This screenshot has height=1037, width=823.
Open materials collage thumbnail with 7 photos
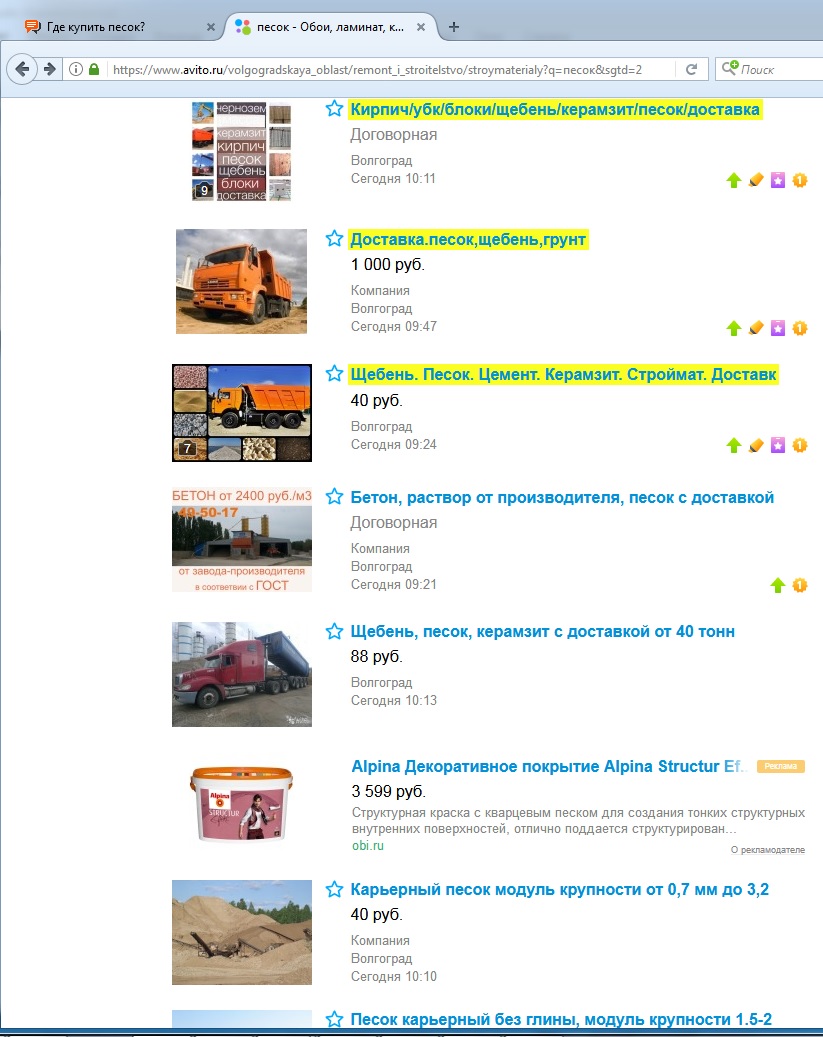point(241,413)
